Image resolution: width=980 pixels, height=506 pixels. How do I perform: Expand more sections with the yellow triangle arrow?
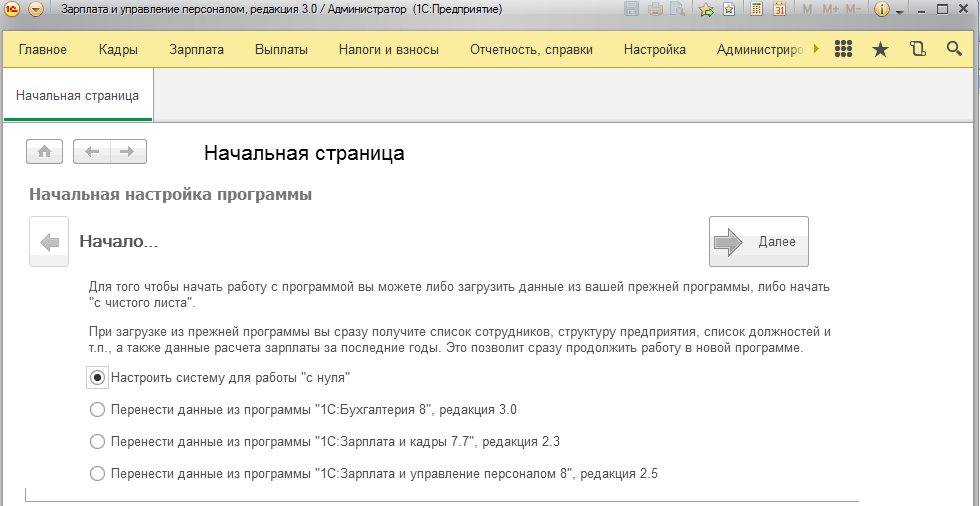pos(816,49)
